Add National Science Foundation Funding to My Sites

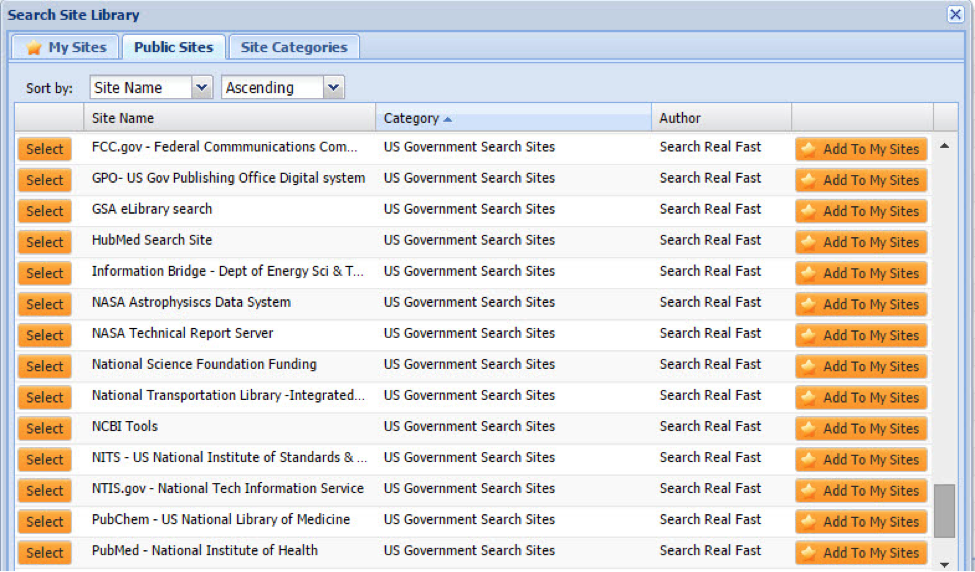point(861,367)
